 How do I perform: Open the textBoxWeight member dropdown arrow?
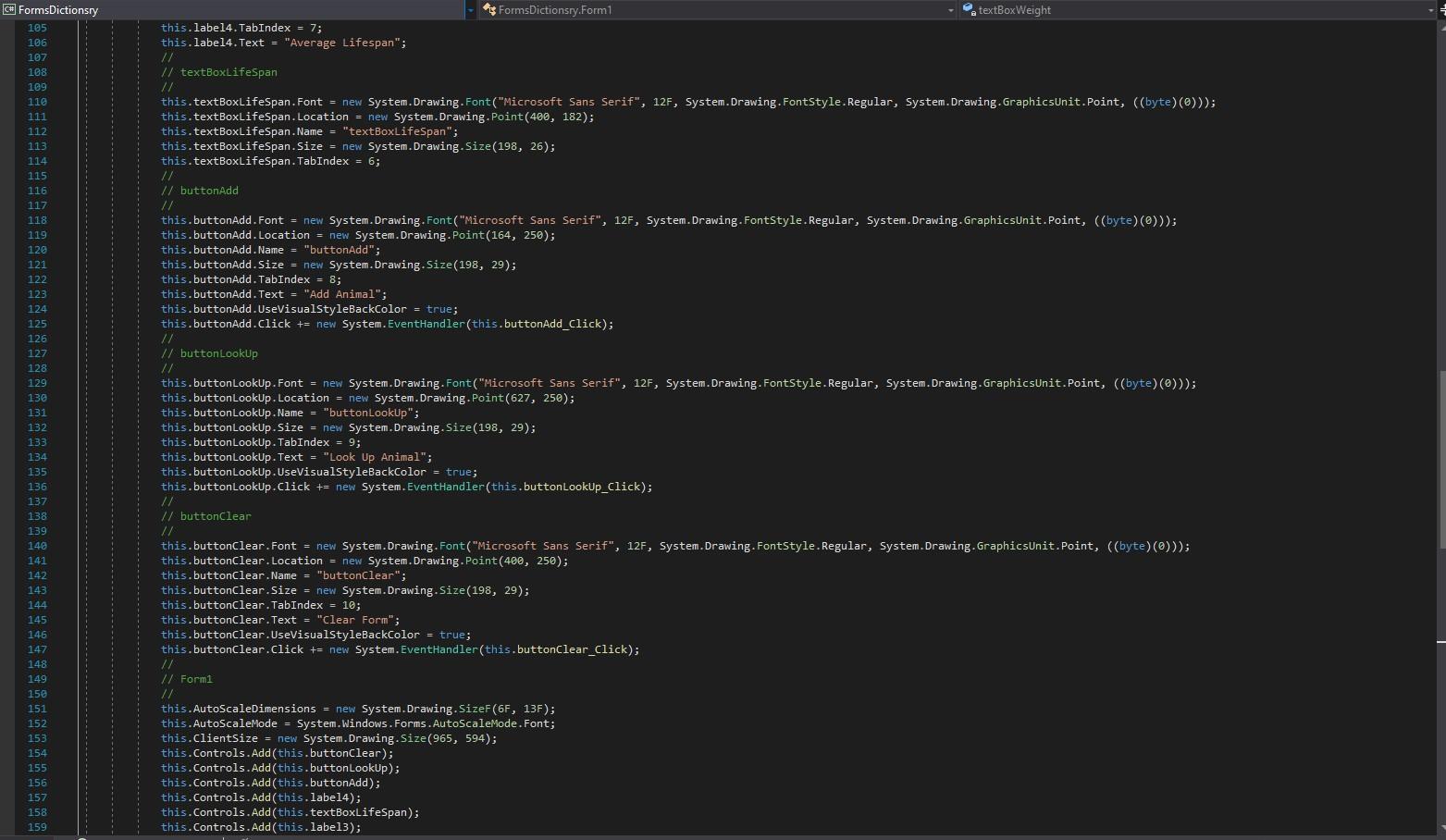pos(1430,10)
